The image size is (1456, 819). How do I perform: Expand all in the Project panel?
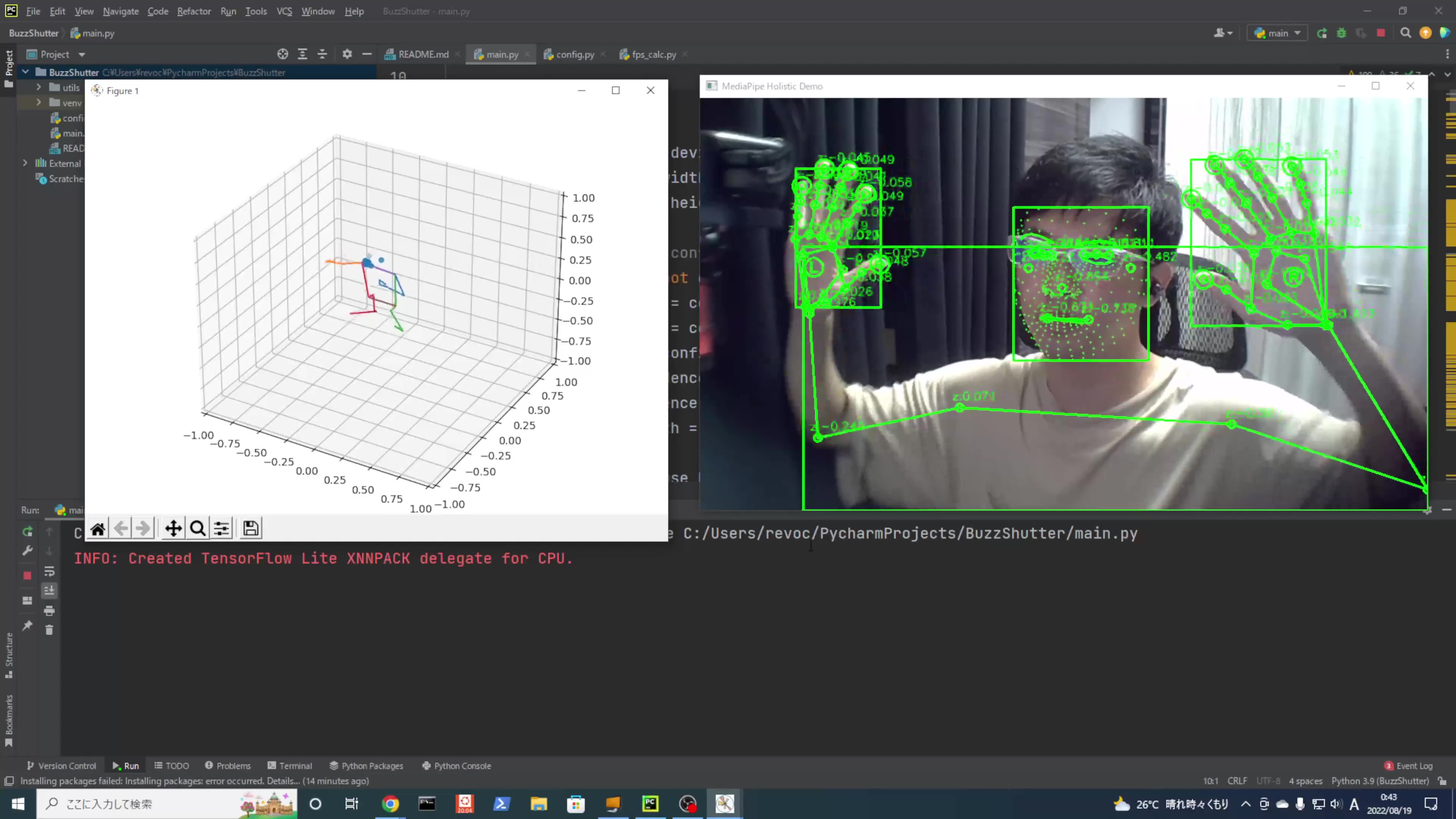tap(303, 54)
